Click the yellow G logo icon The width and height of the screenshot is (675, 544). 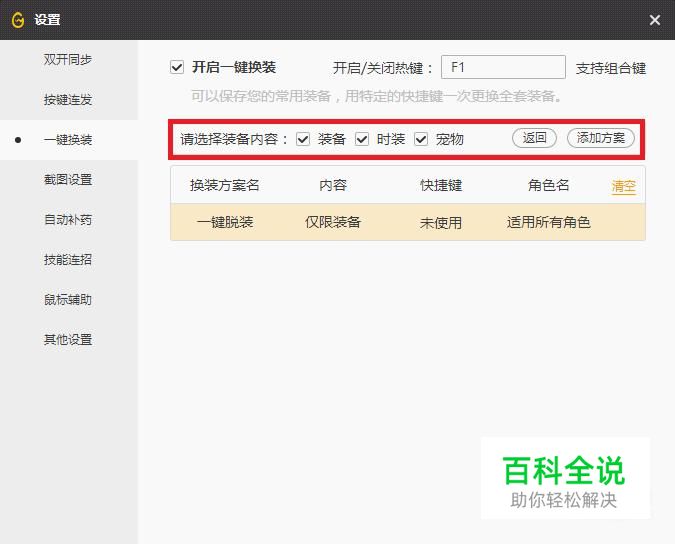click(18, 20)
